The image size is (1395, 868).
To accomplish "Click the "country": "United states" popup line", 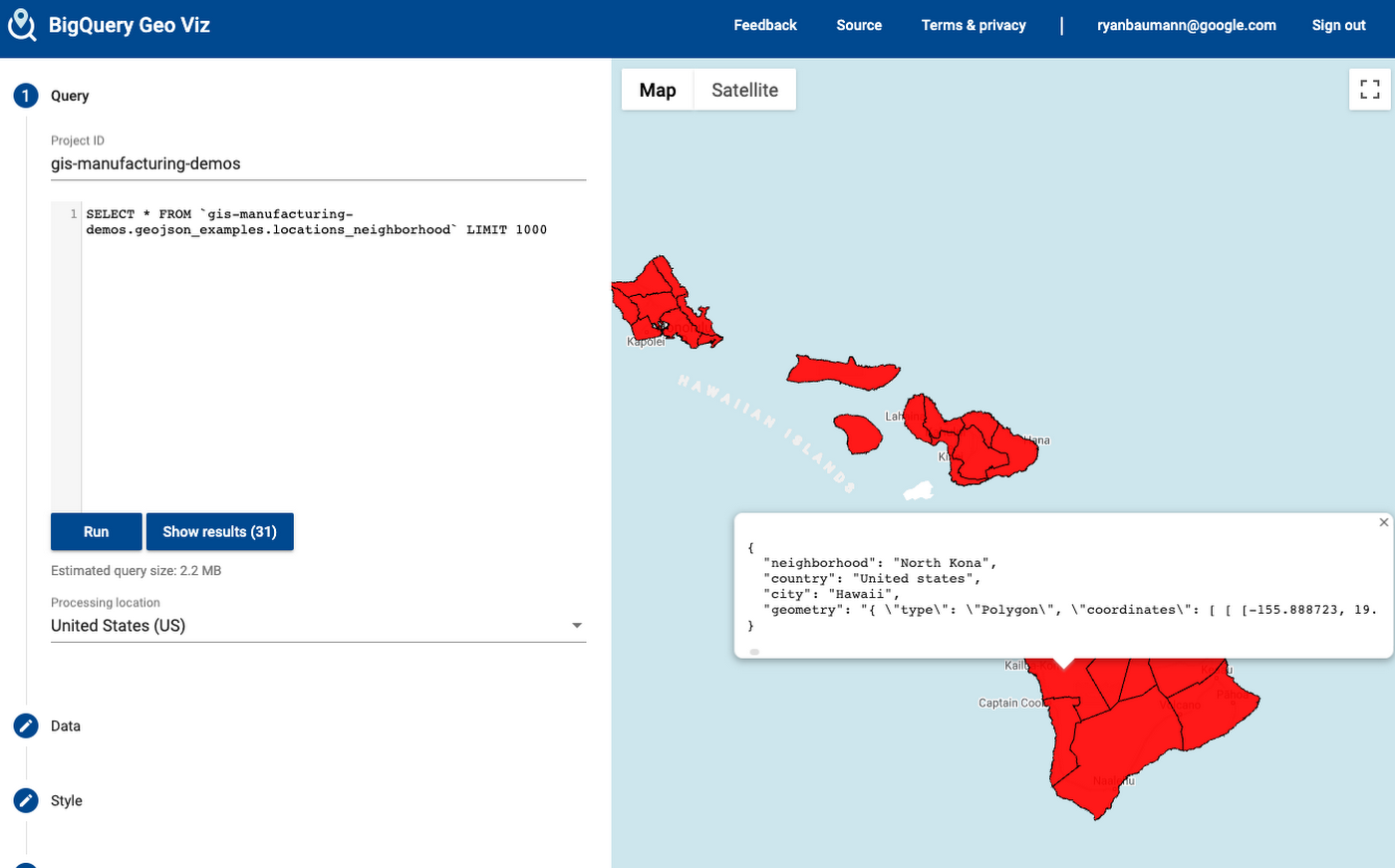I will pos(873,579).
